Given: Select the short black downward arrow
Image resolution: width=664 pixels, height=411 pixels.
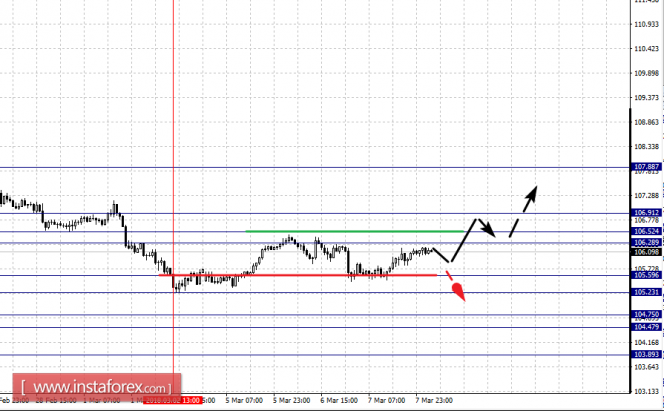Looking at the screenshot, I should click(x=487, y=228).
